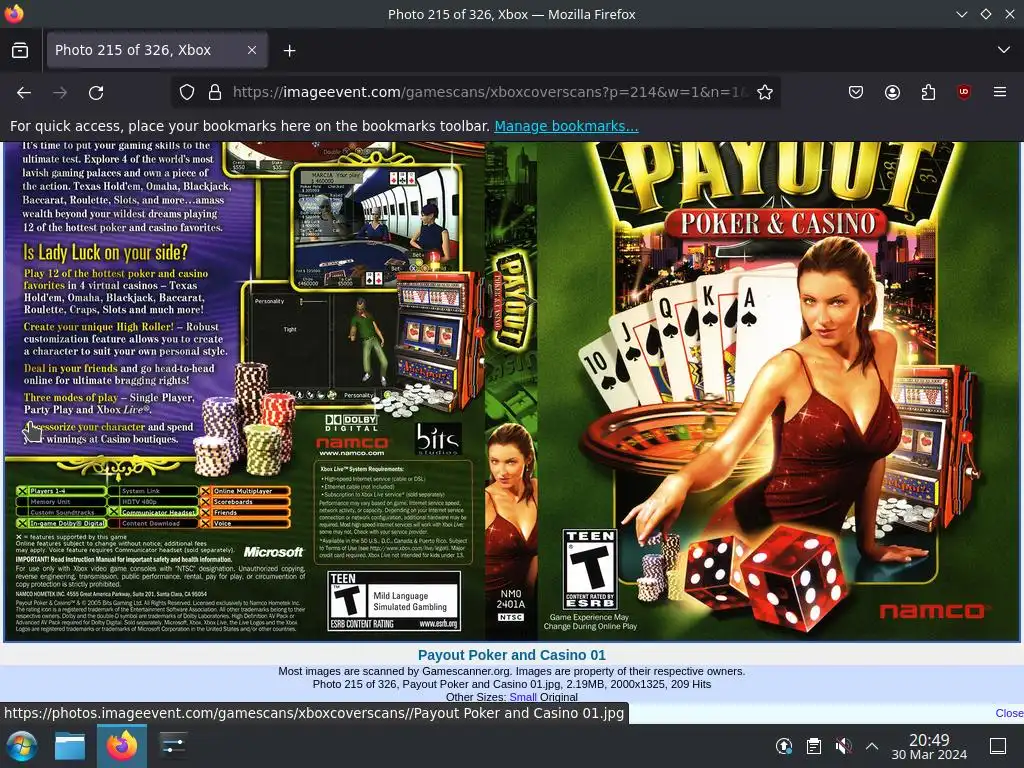
Task: Open the Payout Poker and Casino 01 title link
Action: 511,655
